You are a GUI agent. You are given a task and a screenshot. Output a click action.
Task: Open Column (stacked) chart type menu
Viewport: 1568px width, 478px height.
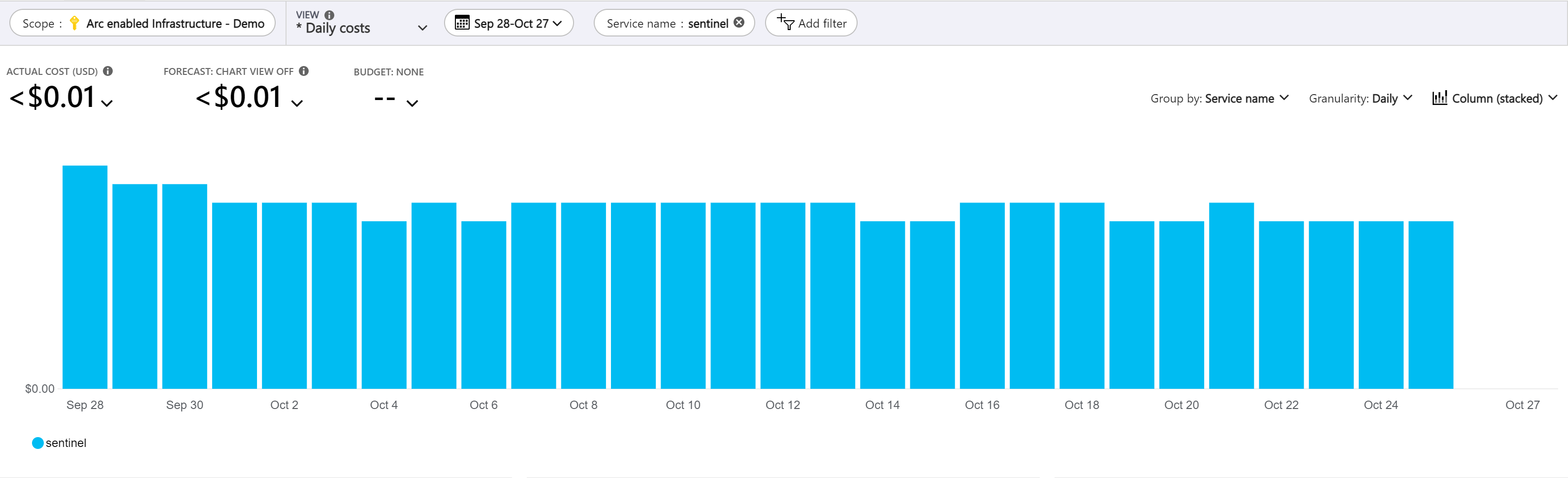click(1495, 99)
